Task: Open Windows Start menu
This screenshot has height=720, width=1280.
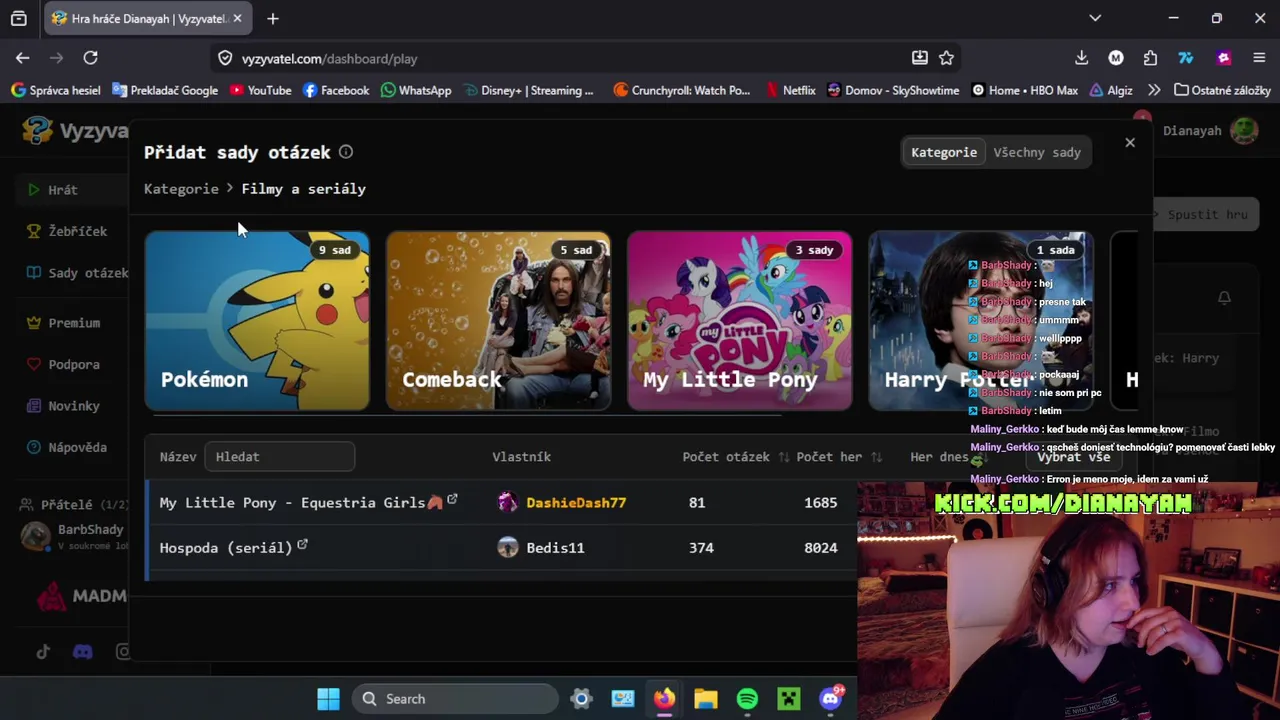Action: (x=328, y=699)
